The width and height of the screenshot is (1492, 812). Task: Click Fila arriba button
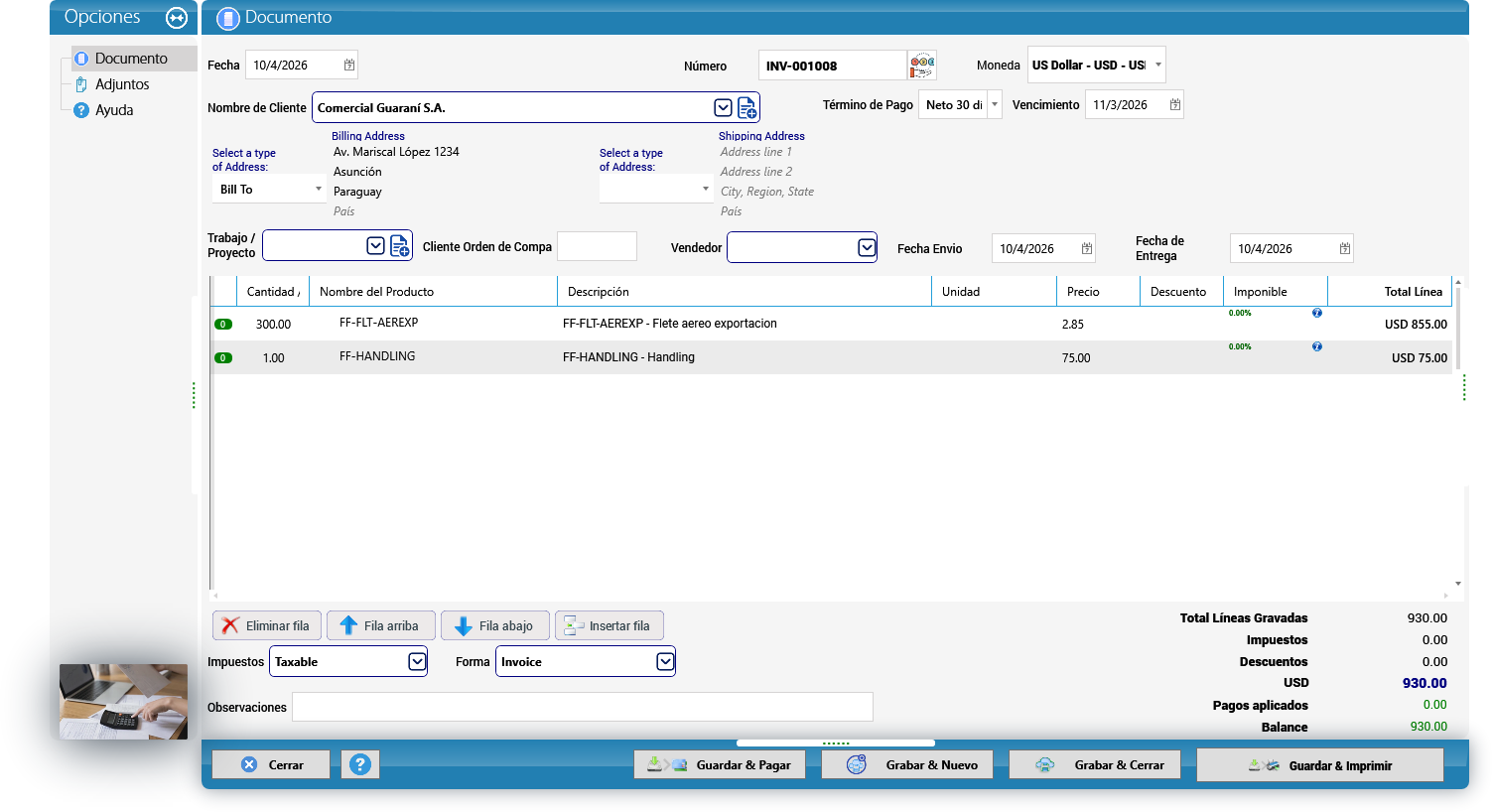[x=381, y=625]
